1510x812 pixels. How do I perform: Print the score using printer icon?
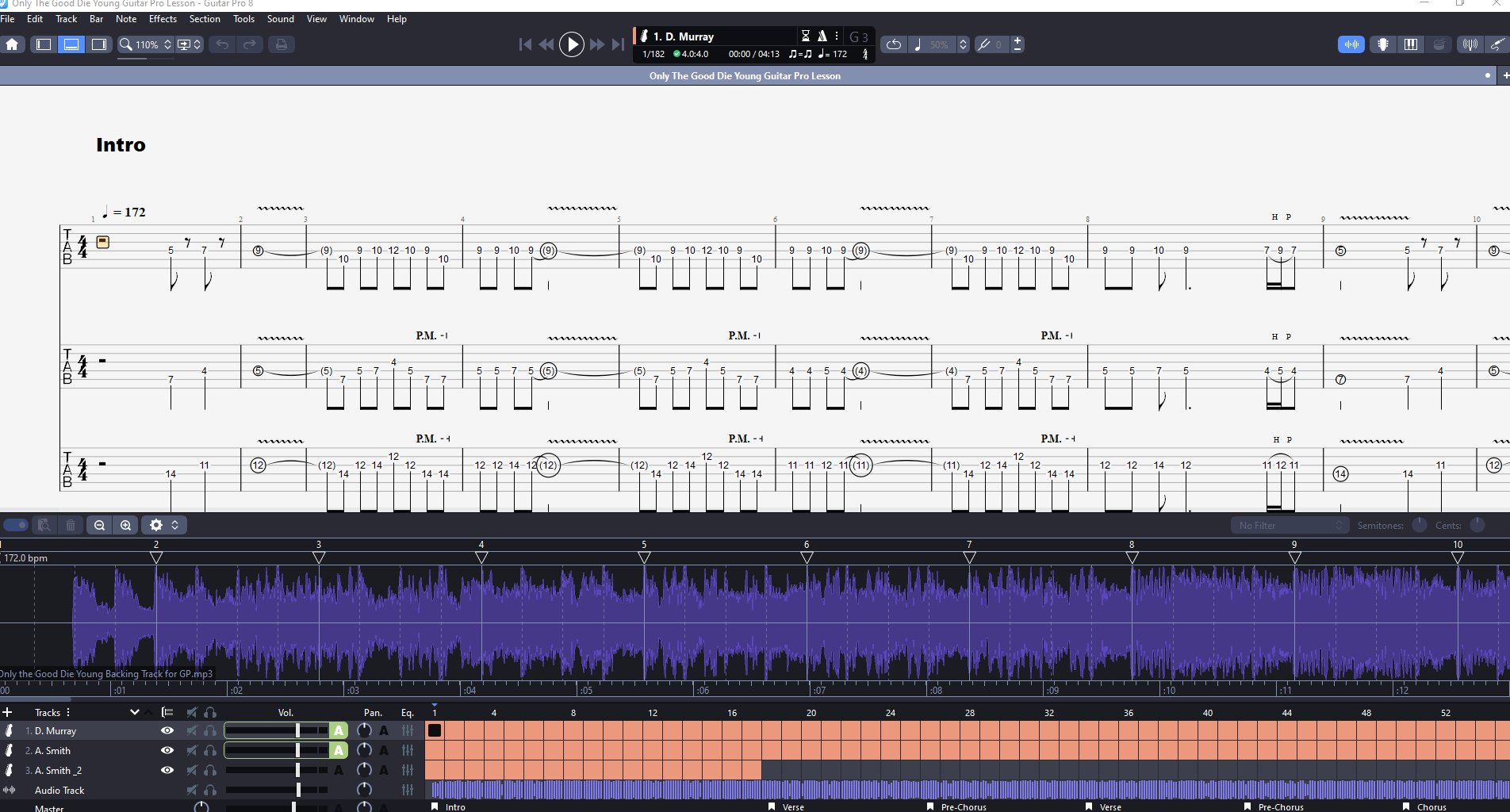click(281, 44)
